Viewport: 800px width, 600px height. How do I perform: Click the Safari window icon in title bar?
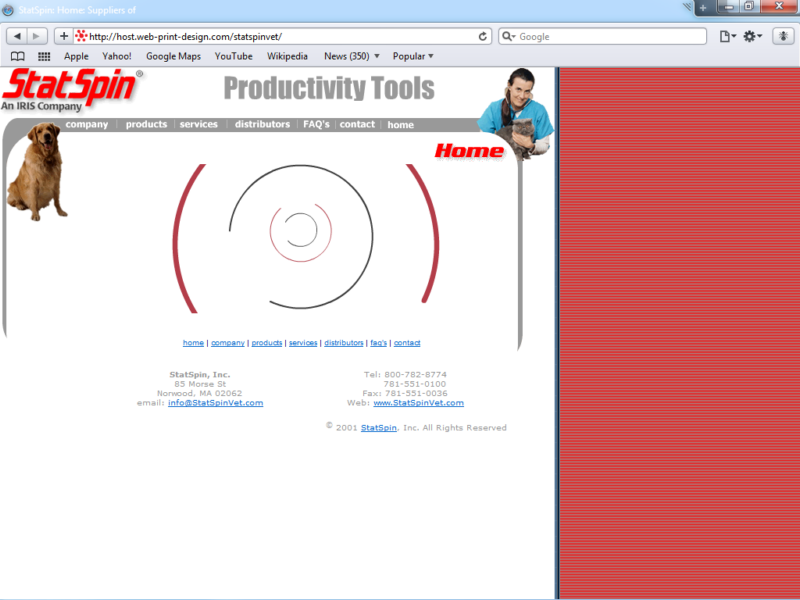pos(8,10)
